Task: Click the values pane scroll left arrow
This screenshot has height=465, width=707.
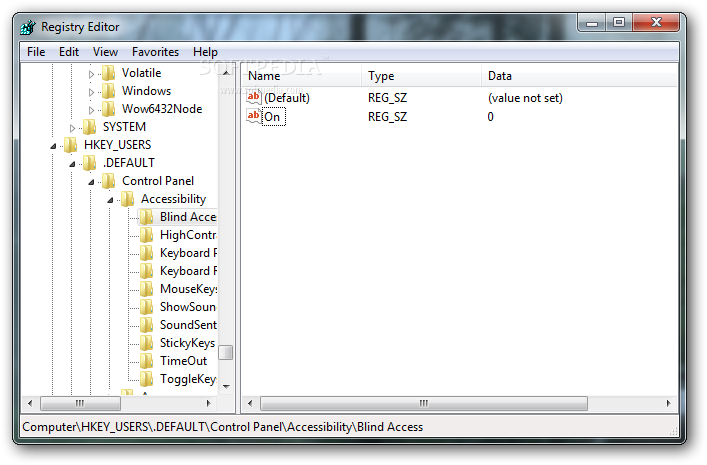Action: point(250,403)
